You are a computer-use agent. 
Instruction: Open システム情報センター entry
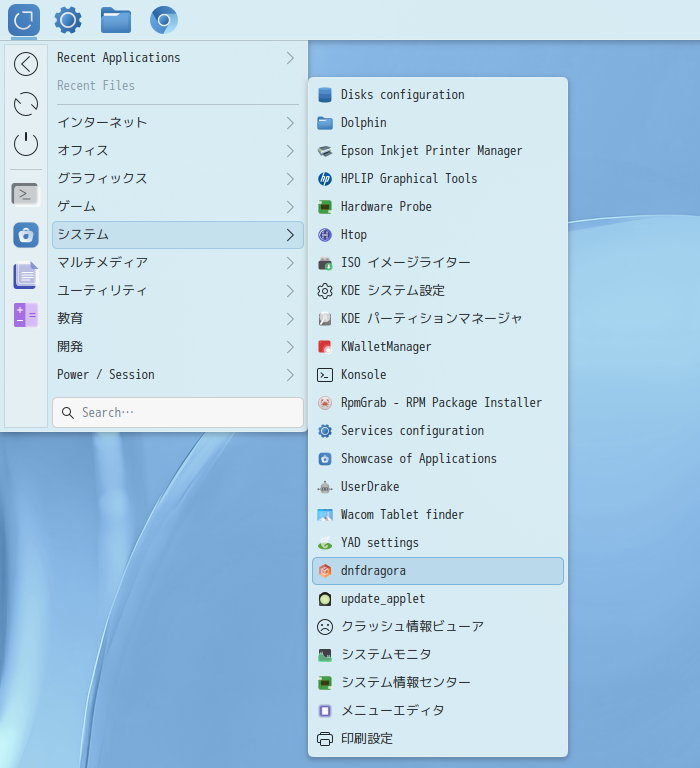438,683
